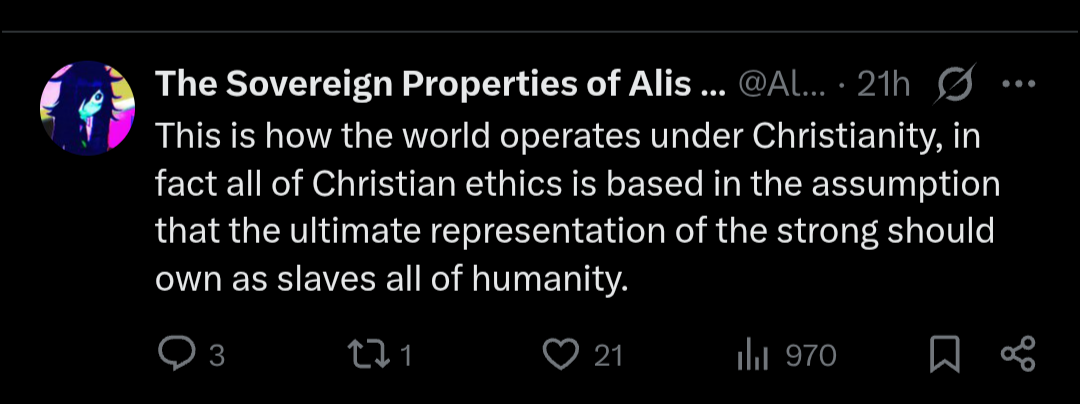Open the three-dot more options menu
The height and width of the screenshot is (404, 1080).
tap(1017, 86)
